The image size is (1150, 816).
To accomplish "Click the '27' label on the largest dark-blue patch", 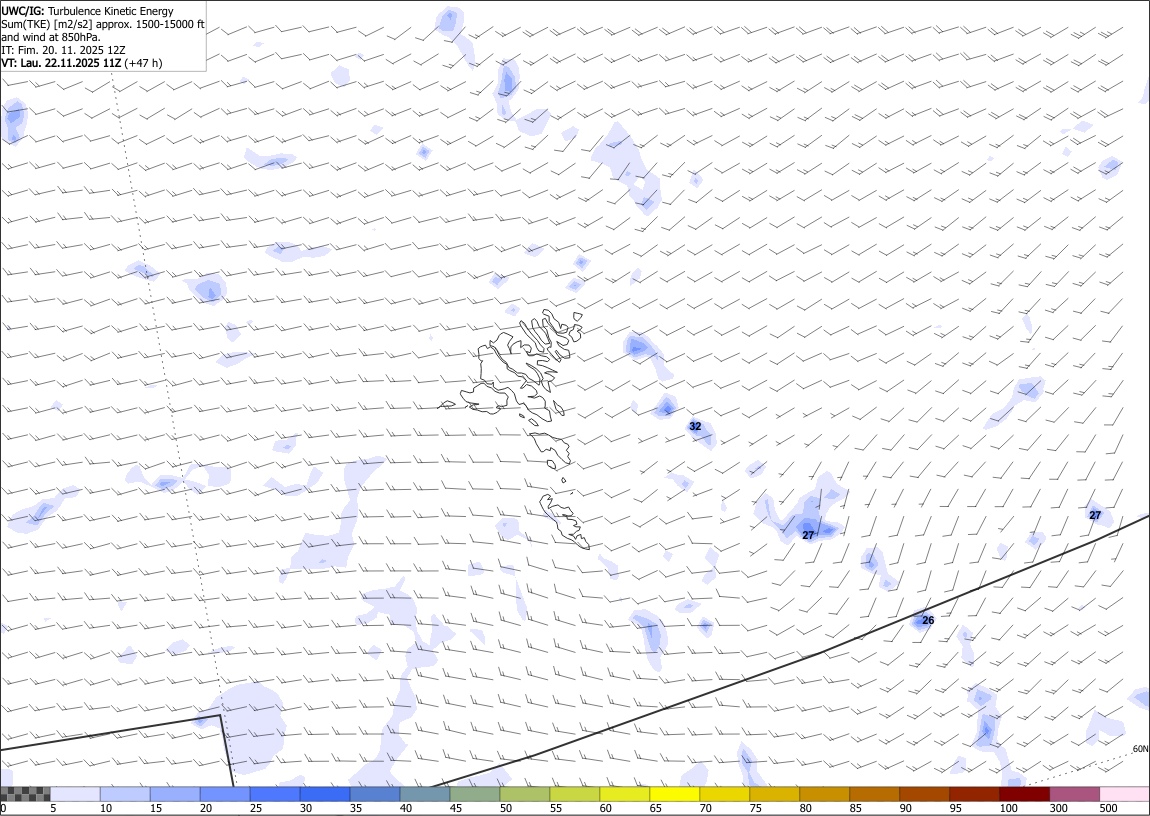I will point(808,535).
